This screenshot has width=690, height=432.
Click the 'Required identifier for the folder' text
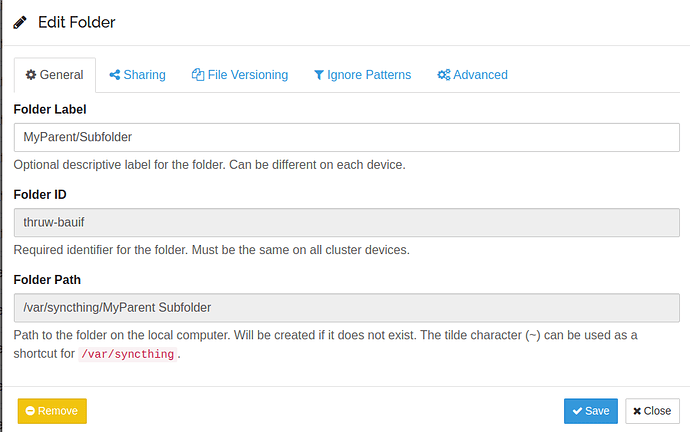click(x=212, y=250)
